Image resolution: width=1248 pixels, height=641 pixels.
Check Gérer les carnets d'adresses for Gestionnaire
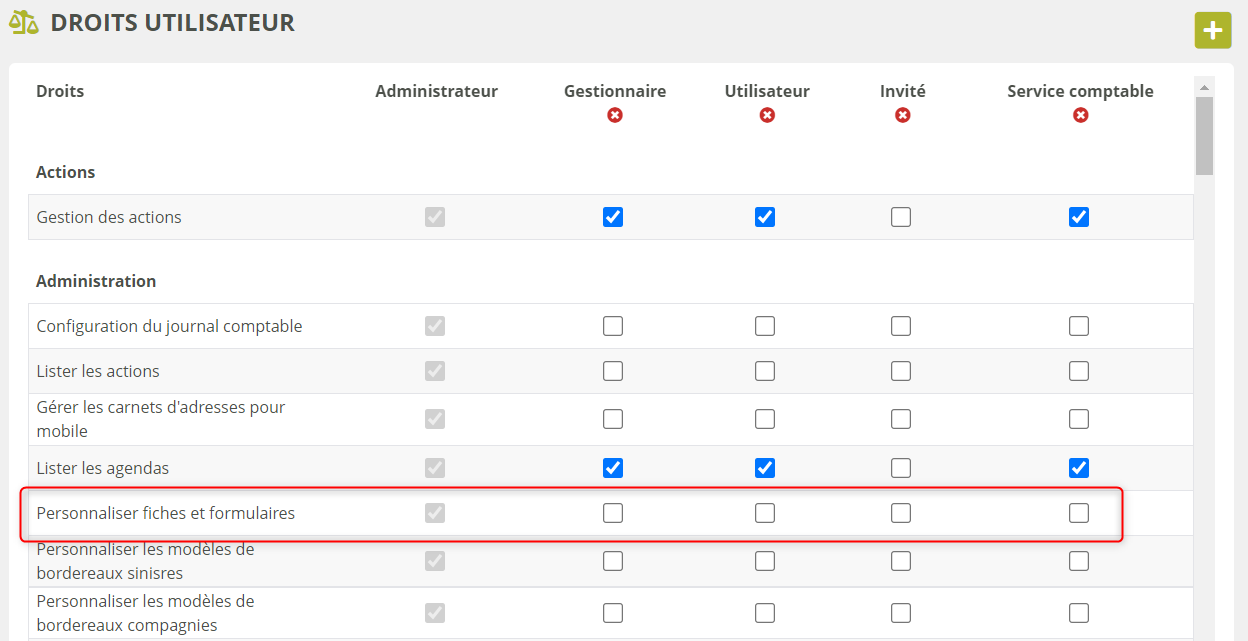(x=613, y=419)
